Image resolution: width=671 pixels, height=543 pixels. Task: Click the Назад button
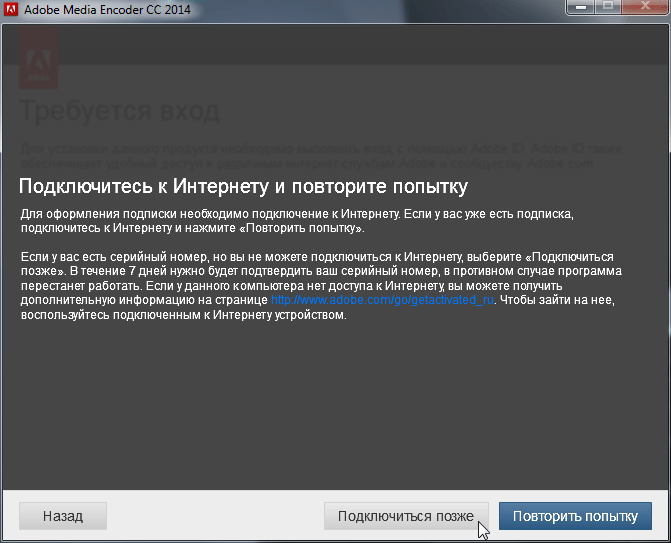click(x=63, y=516)
